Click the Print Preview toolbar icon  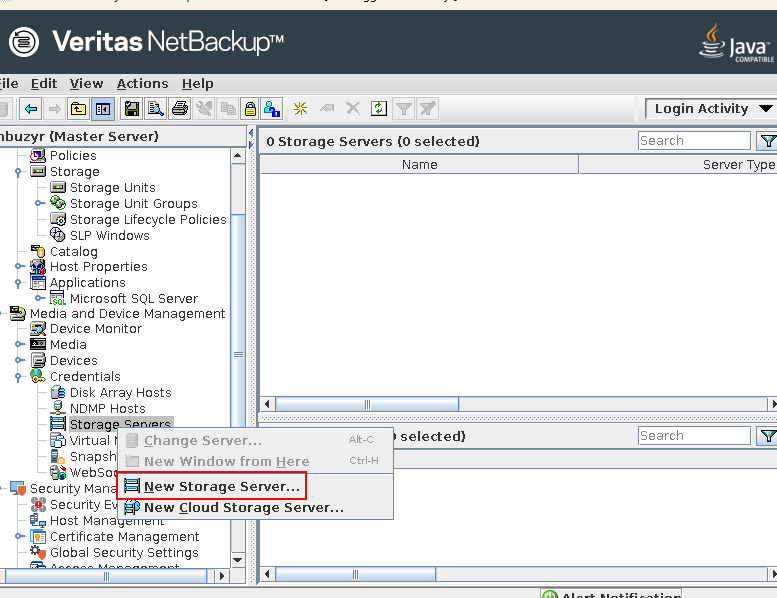coord(156,109)
